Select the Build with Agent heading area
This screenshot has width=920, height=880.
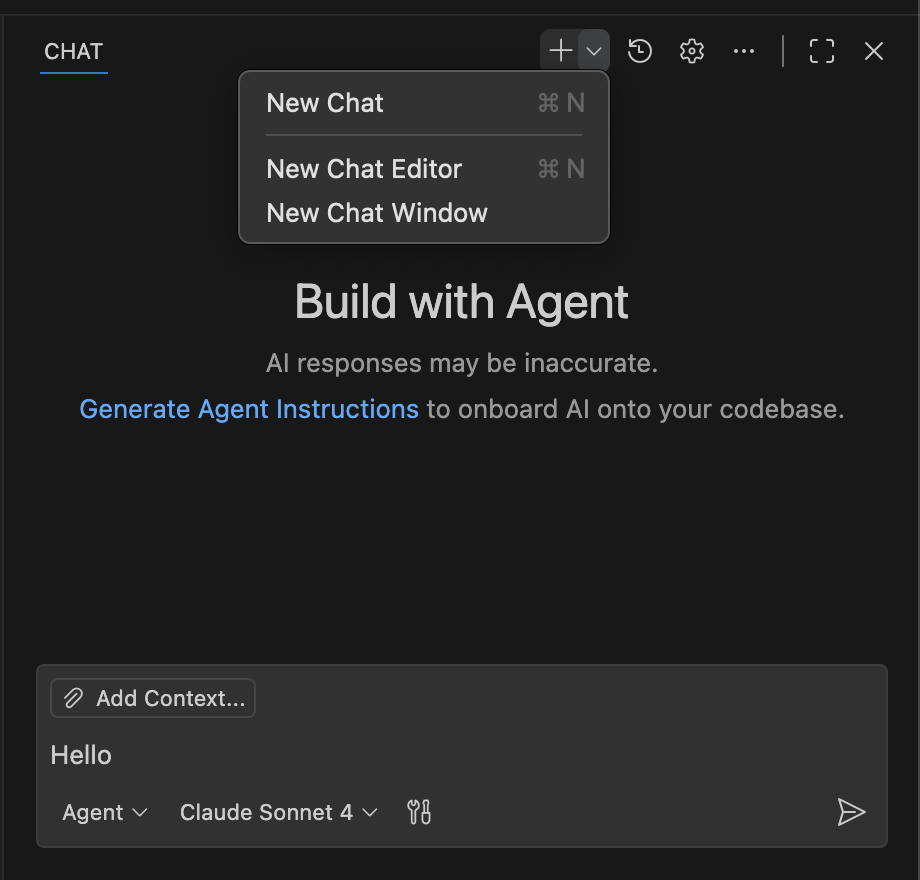click(460, 302)
